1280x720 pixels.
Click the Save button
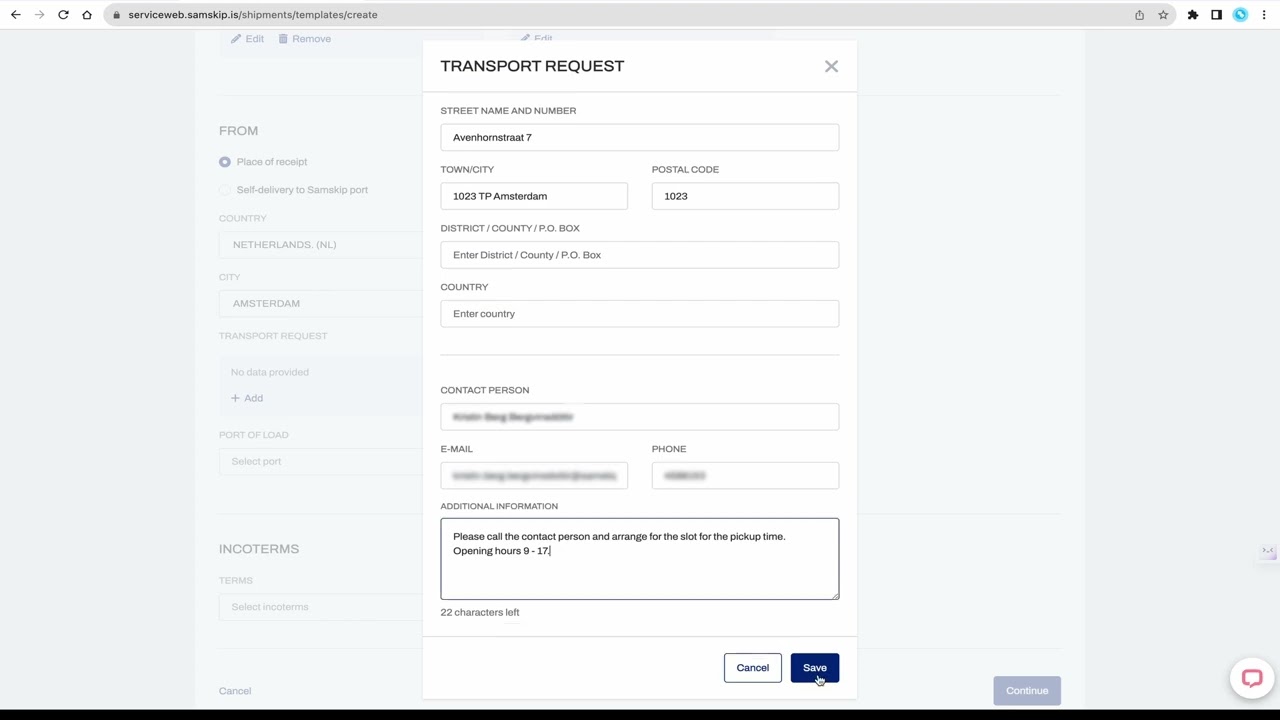point(815,668)
